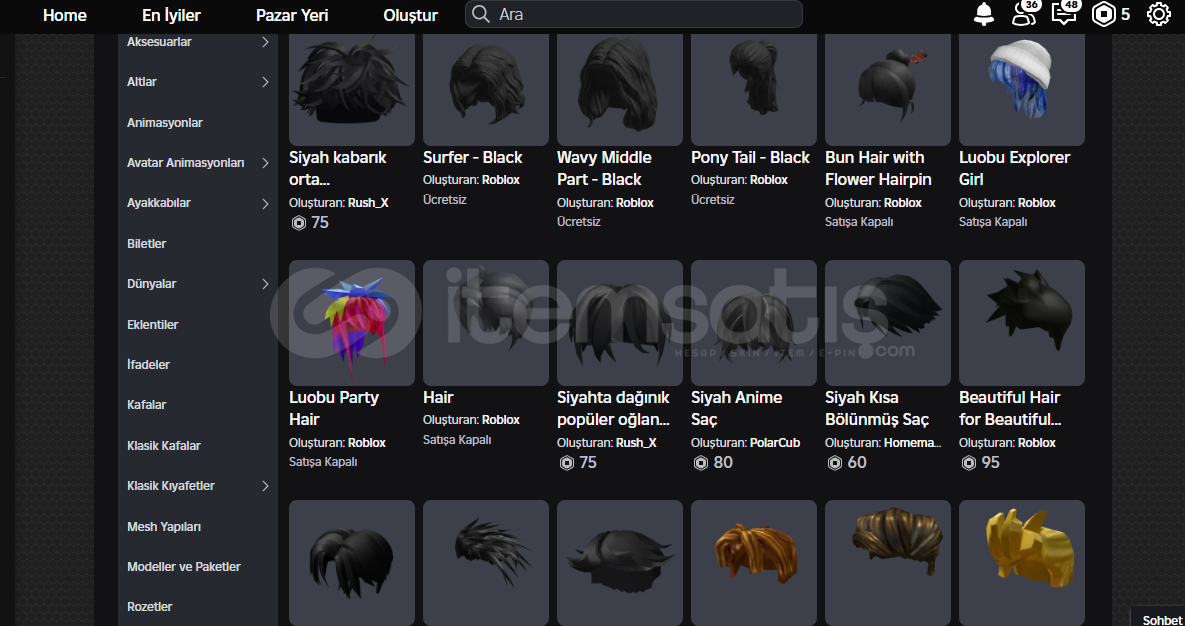Expand the Aksesuarlar category arrow
This screenshot has width=1185, height=626.
(265, 42)
